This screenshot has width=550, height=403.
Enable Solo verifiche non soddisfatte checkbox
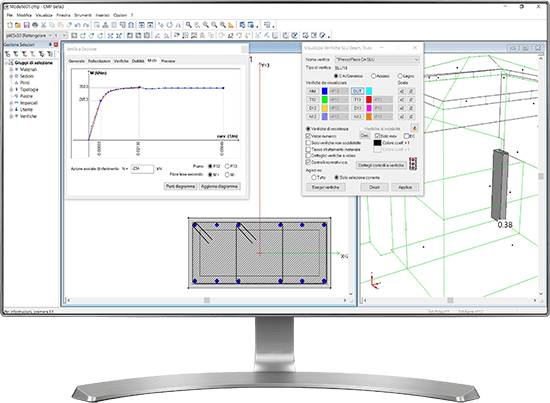(x=308, y=143)
